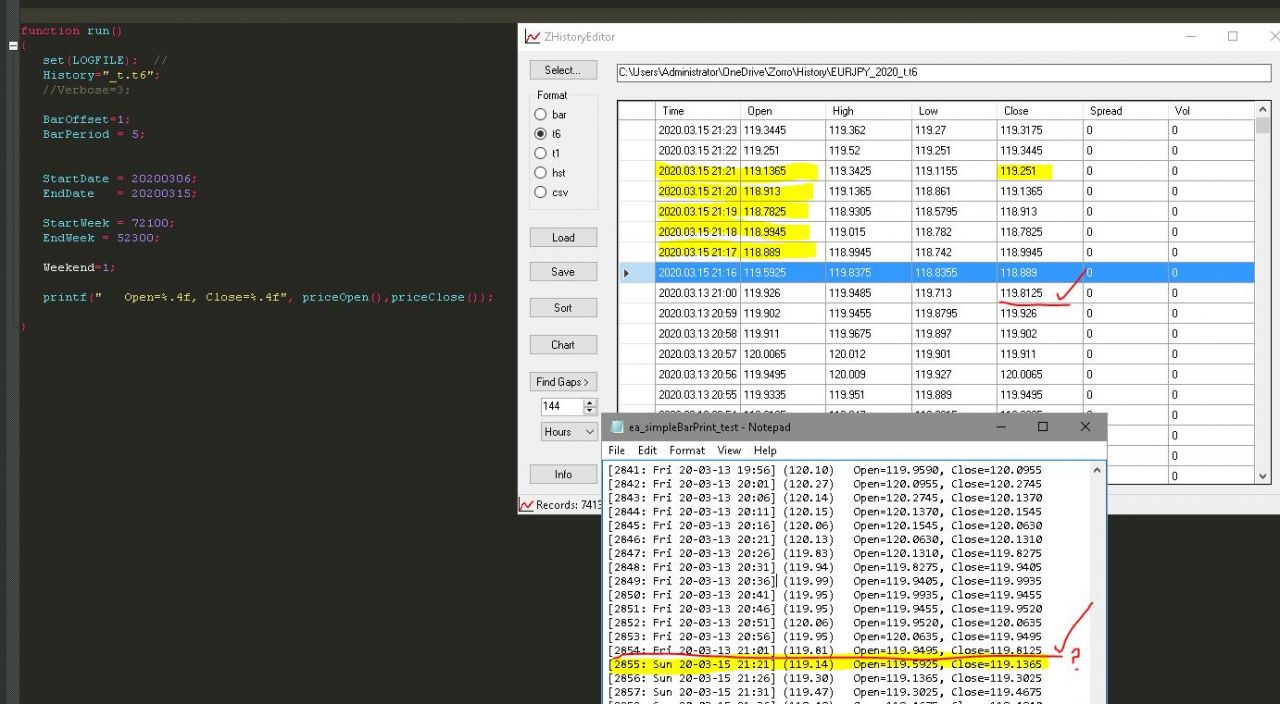Click the Find Gaps button
The width and height of the screenshot is (1280, 704).
coord(563,382)
